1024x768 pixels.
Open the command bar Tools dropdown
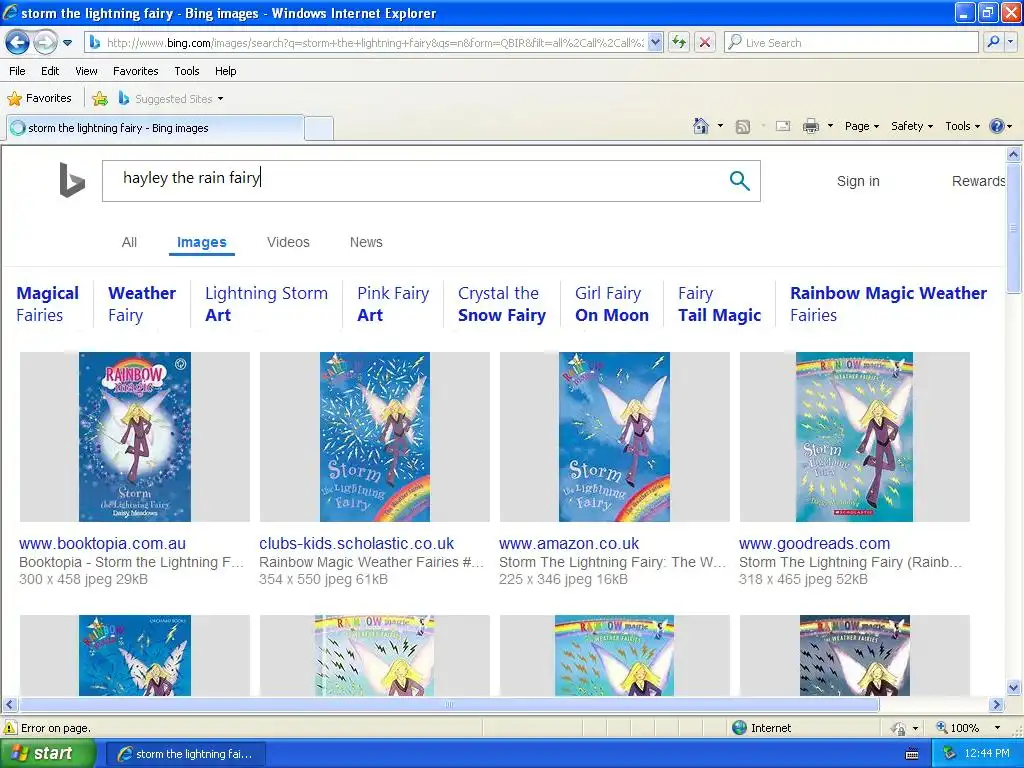[x=962, y=126]
